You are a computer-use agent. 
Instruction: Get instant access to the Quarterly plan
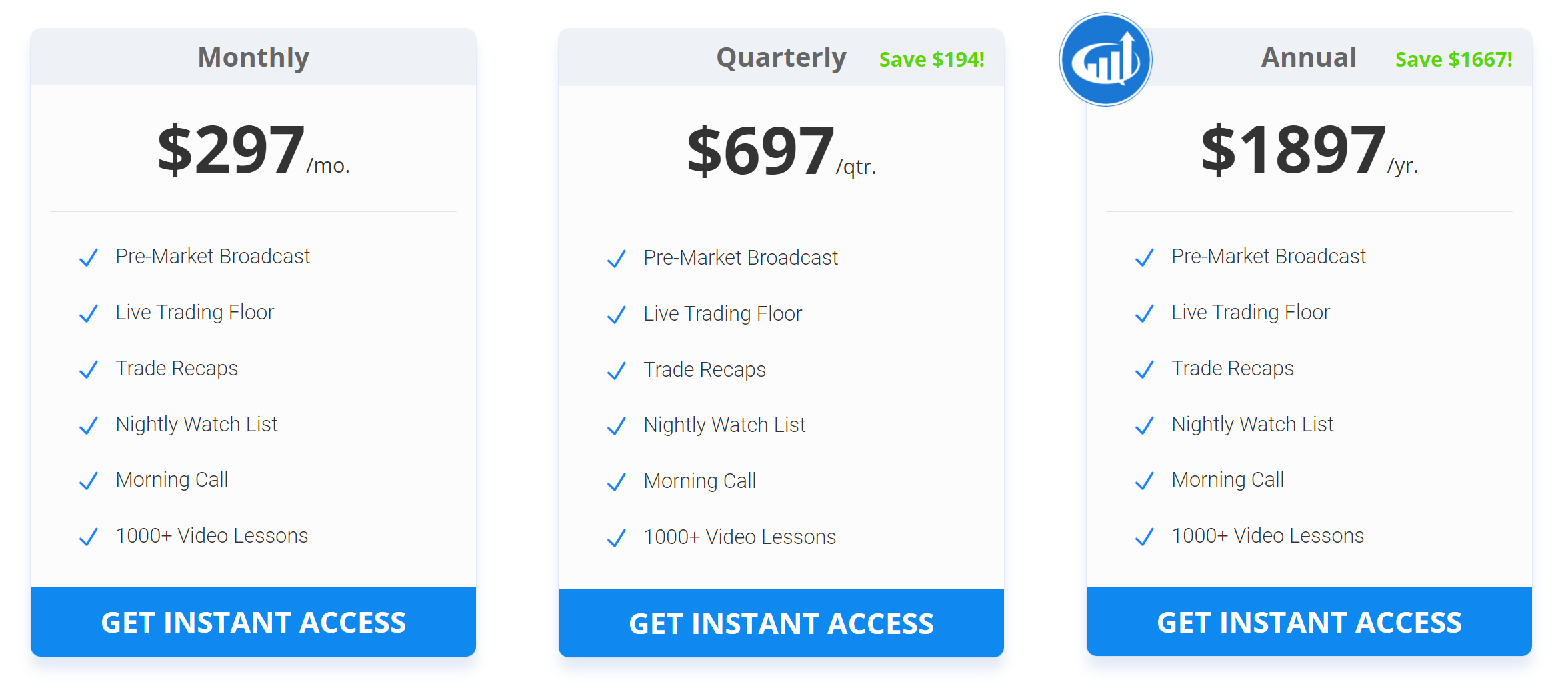781,623
